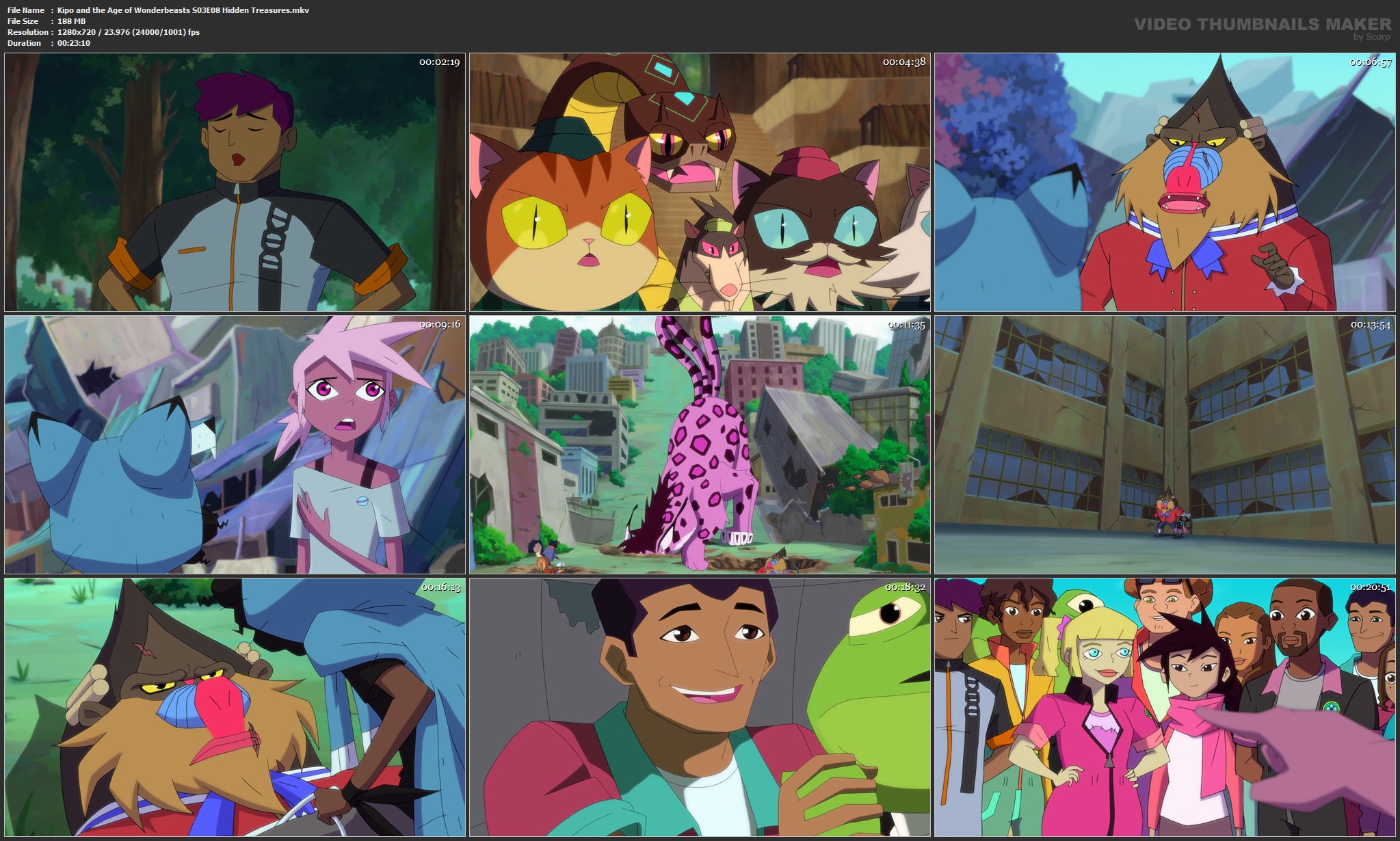This screenshot has height=841, width=1400.
Task: Select the mandrill thumbnail at 00:06:57
Action: 1165,183
